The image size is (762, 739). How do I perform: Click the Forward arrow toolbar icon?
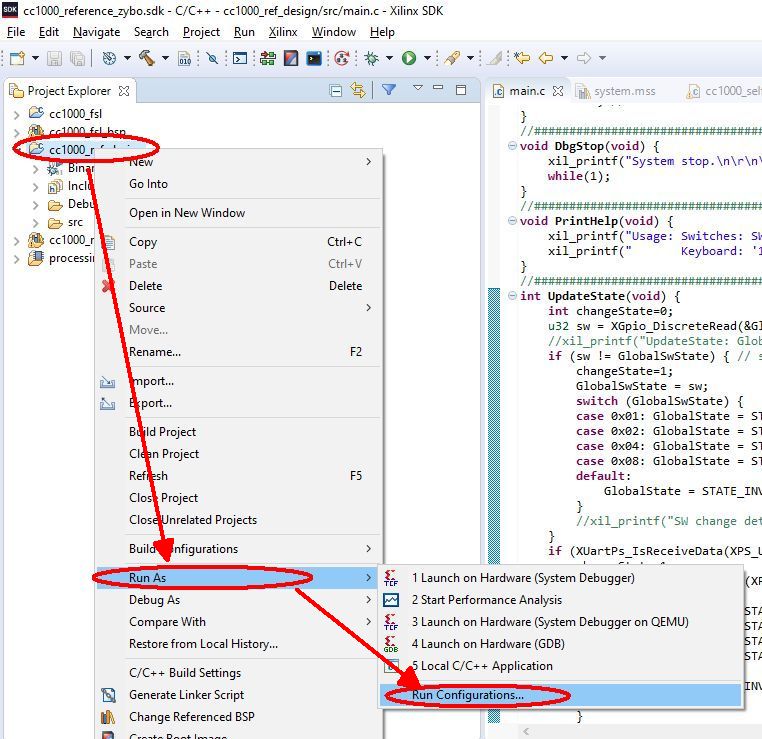point(584,58)
